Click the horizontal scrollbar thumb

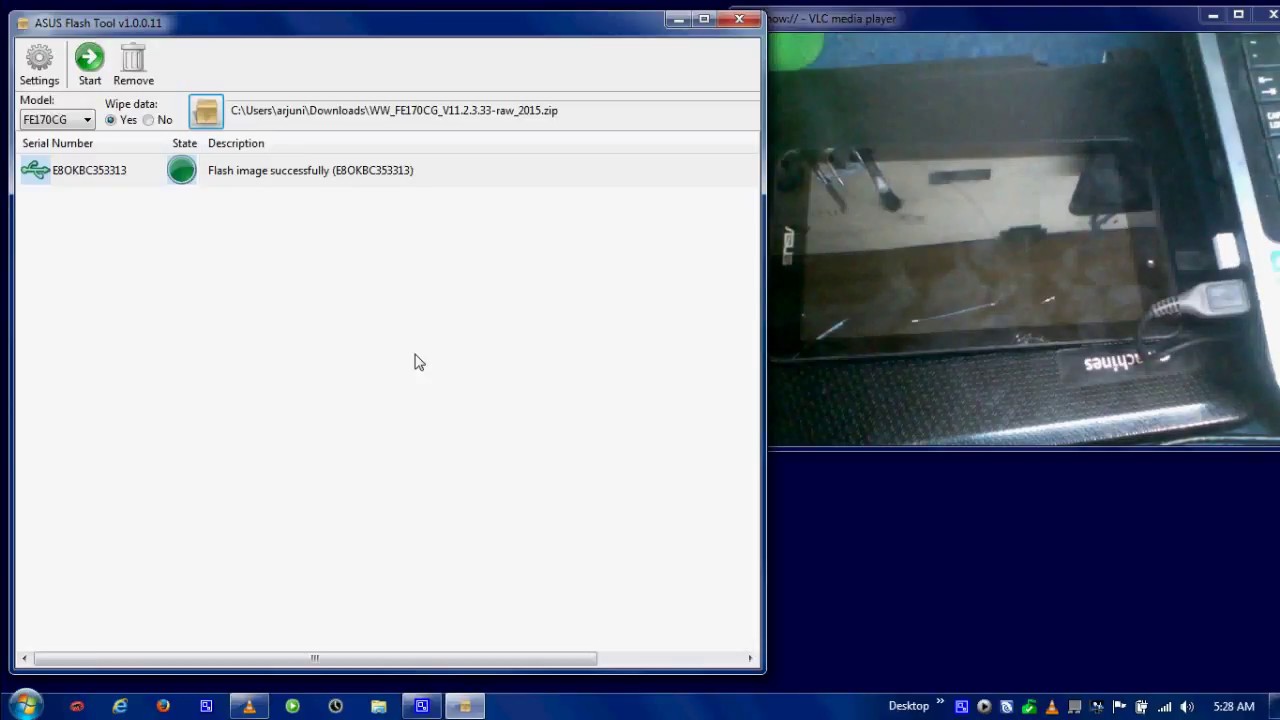tap(315, 658)
